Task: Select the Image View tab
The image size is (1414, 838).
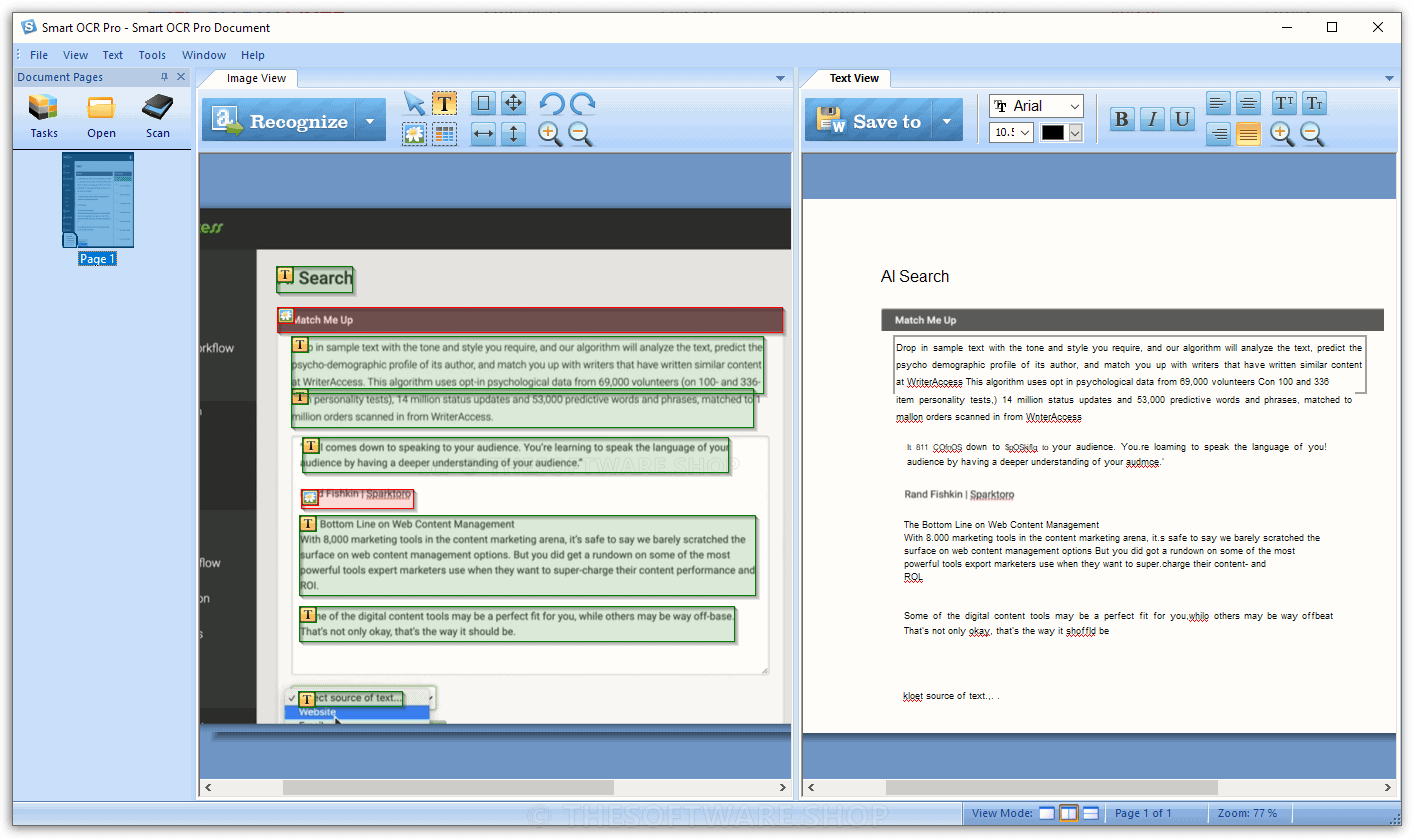Action: (x=256, y=78)
